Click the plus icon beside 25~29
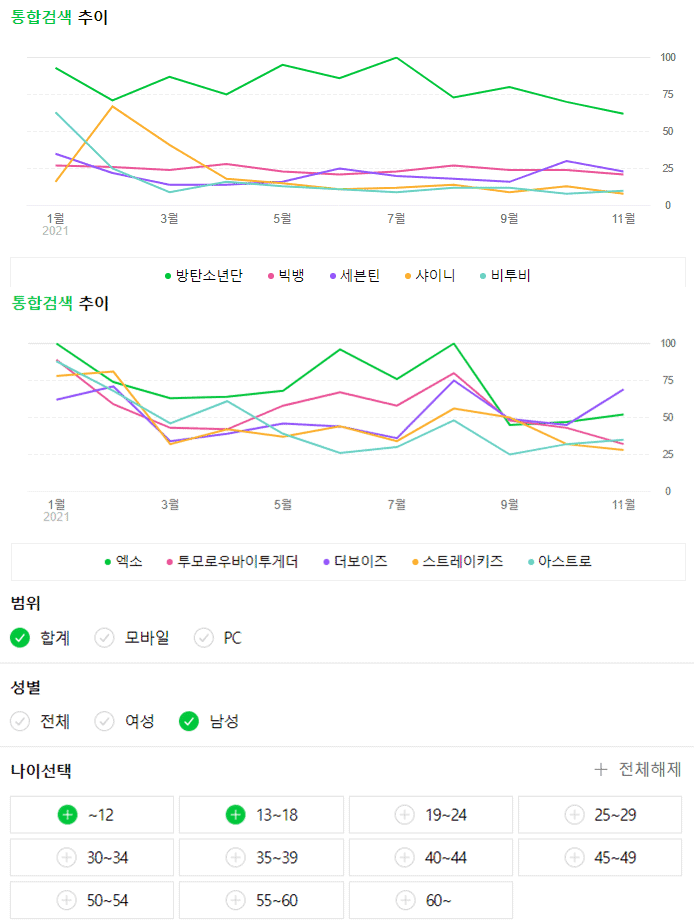694x924 pixels. click(574, 815)
